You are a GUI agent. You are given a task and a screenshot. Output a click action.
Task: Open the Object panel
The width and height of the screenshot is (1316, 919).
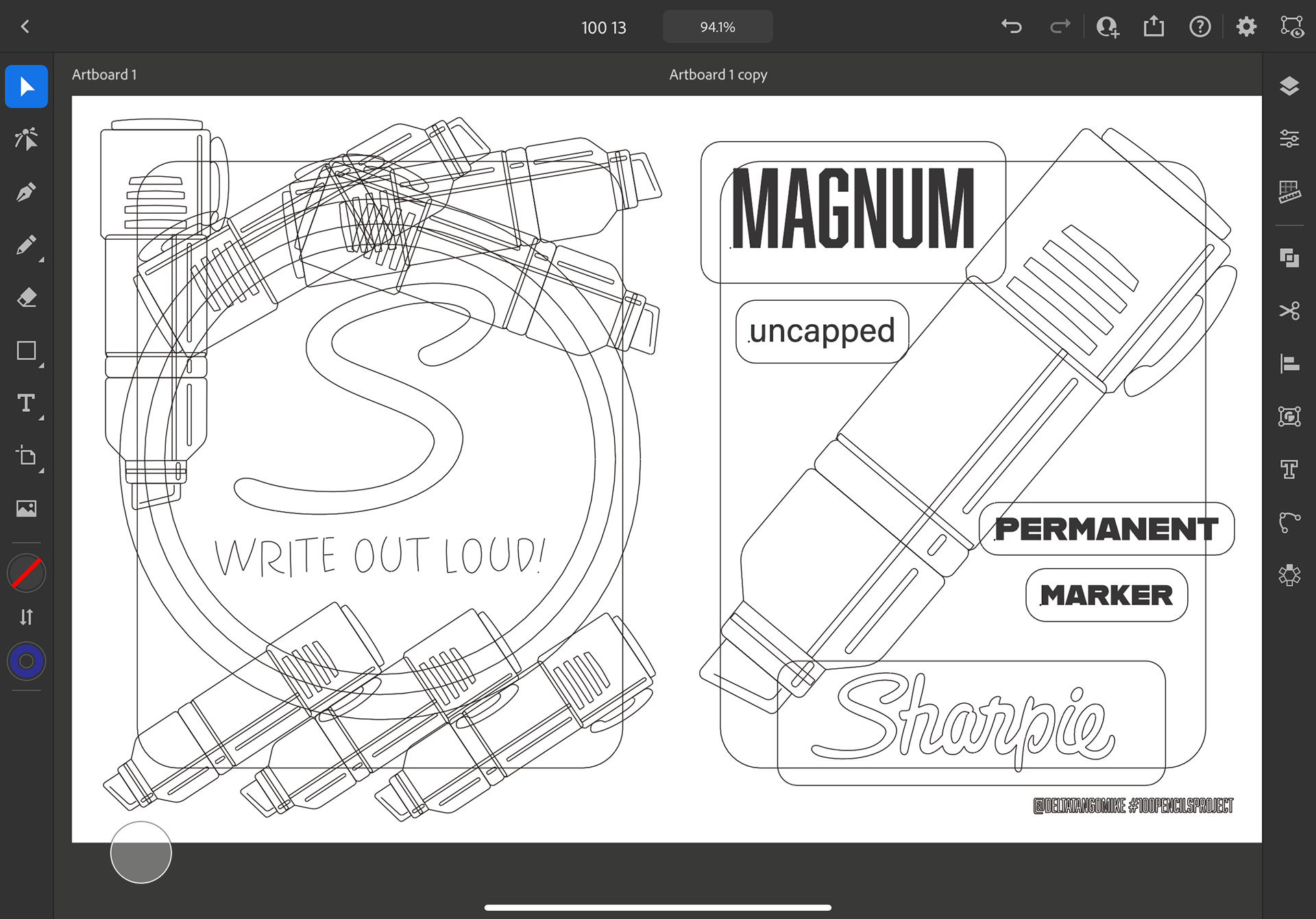click(x=1289, y=416)
